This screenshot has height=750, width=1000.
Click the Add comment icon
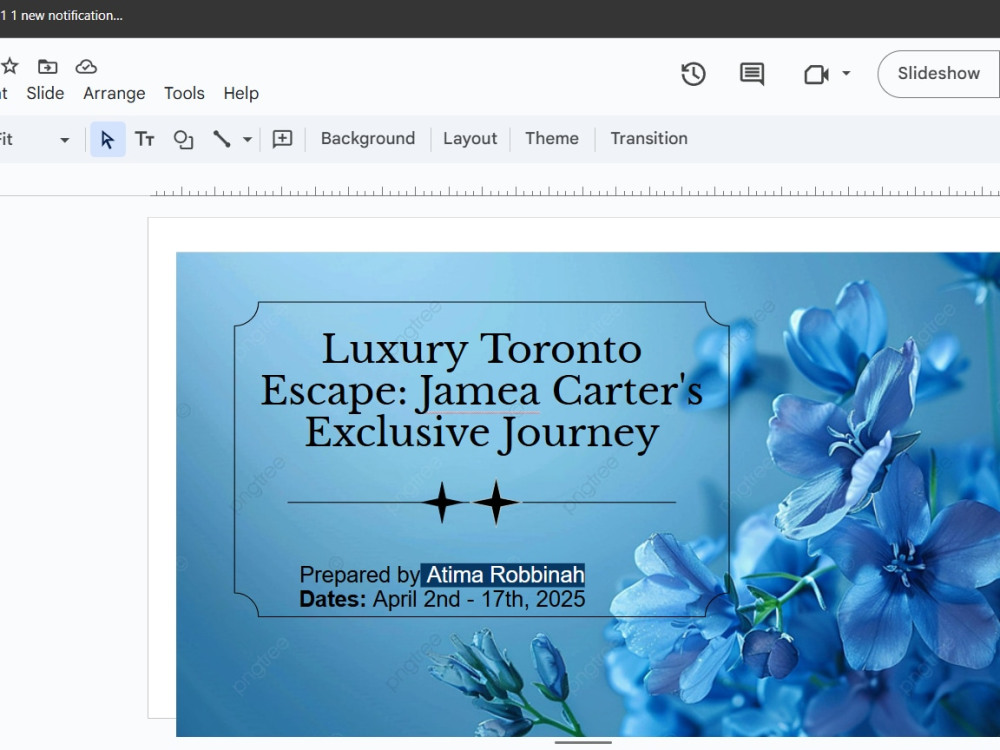click(x=282, y=139)
